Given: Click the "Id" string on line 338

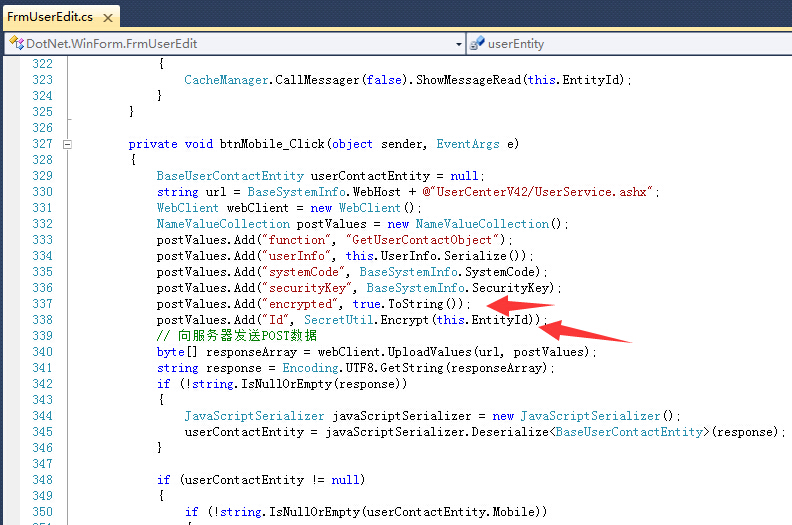Looking at the screenshot, I should [x=276, y=320].
